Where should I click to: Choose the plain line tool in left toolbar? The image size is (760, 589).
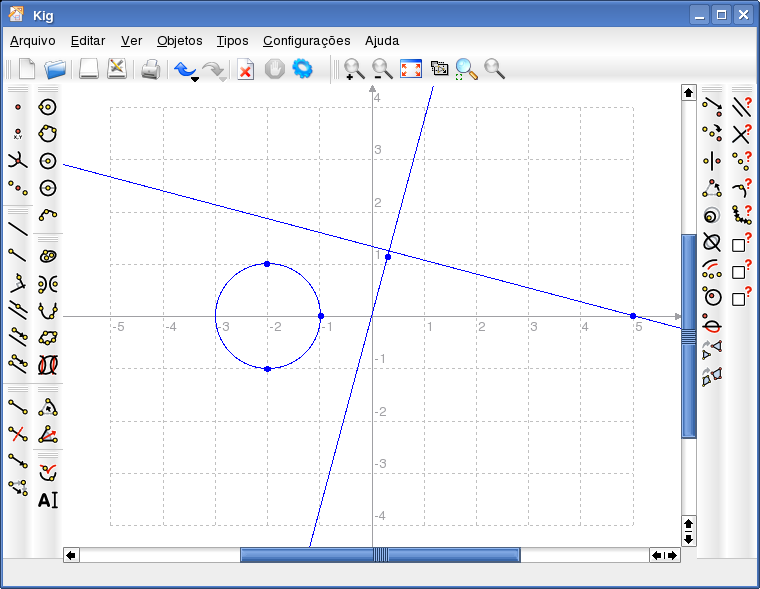(18, 228)
